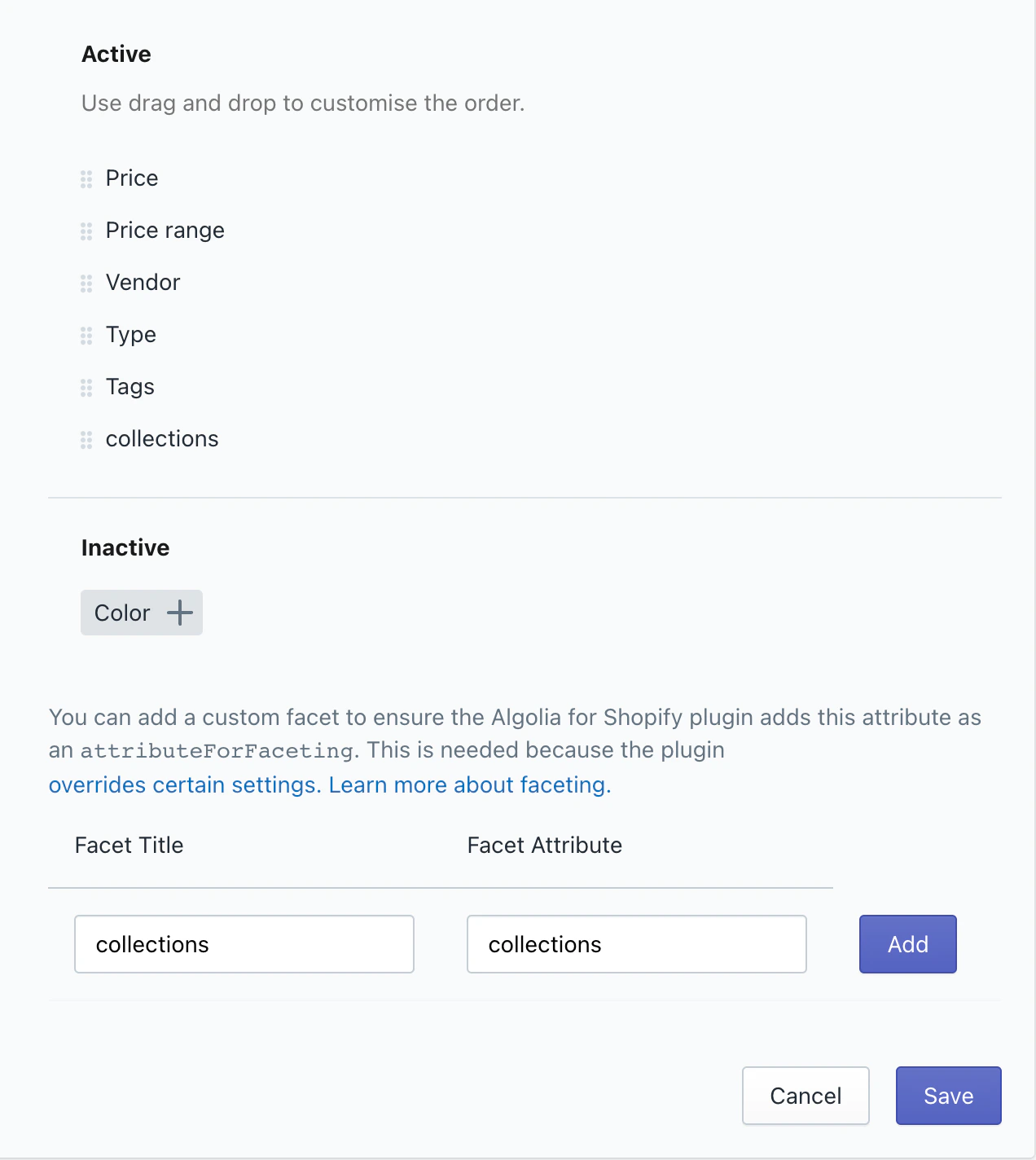Activate the Color facet
1036x1160 pixels.
click(141, 613)
